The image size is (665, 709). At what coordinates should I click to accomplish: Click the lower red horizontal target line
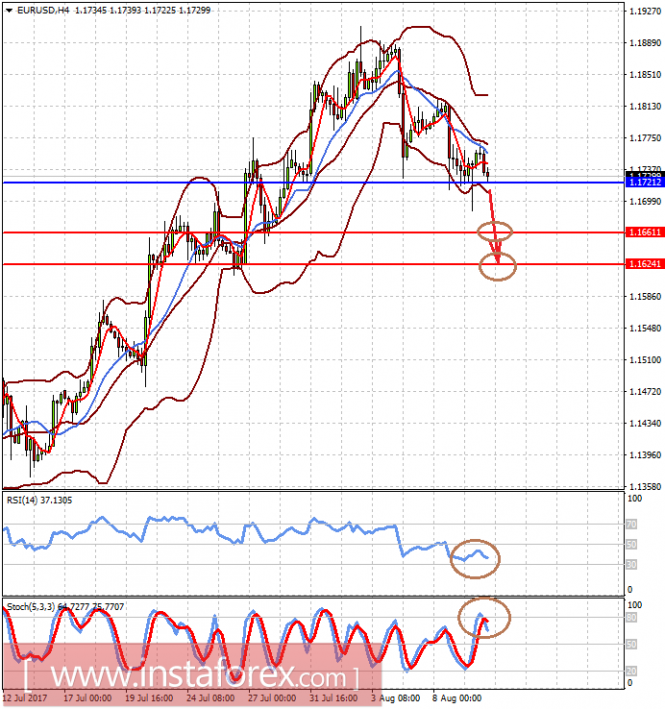point(300,265)
